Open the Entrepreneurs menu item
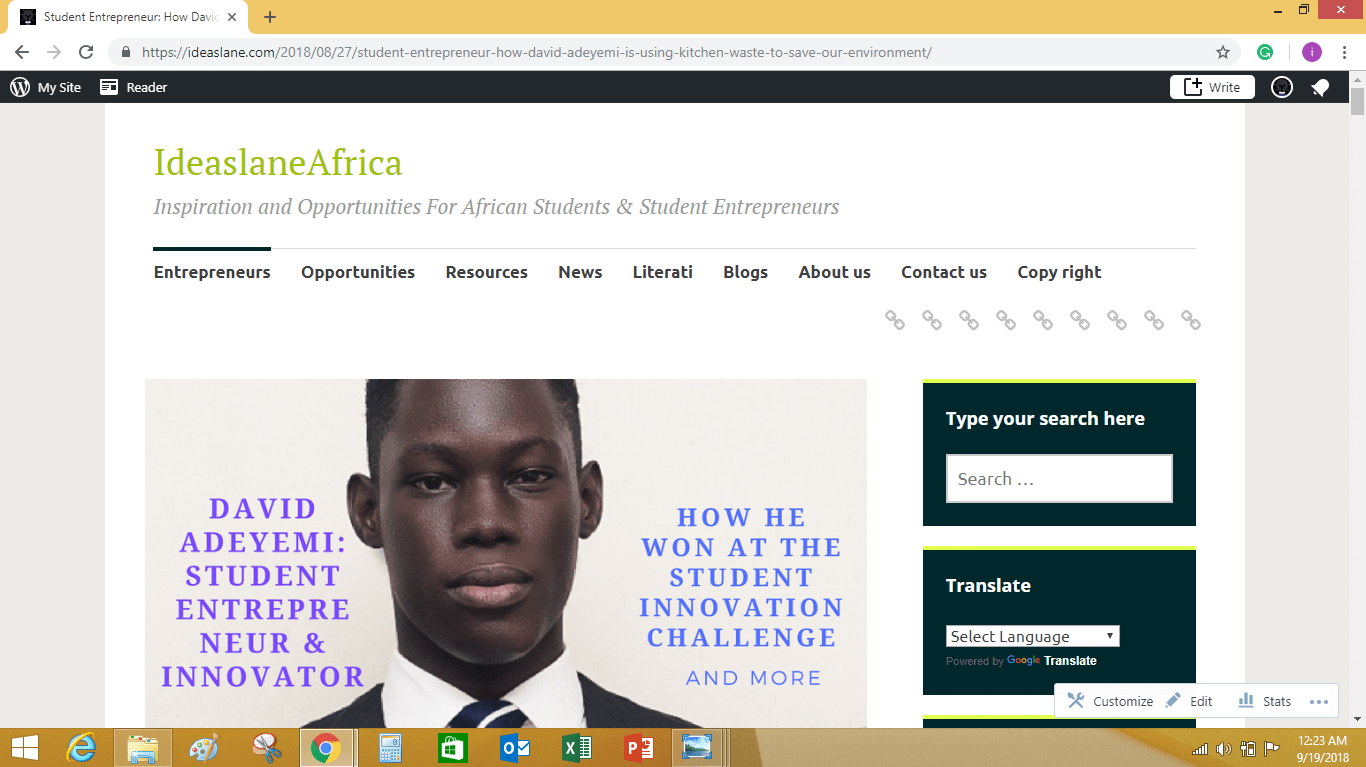The image size is (1366, 767). (212, 272)
